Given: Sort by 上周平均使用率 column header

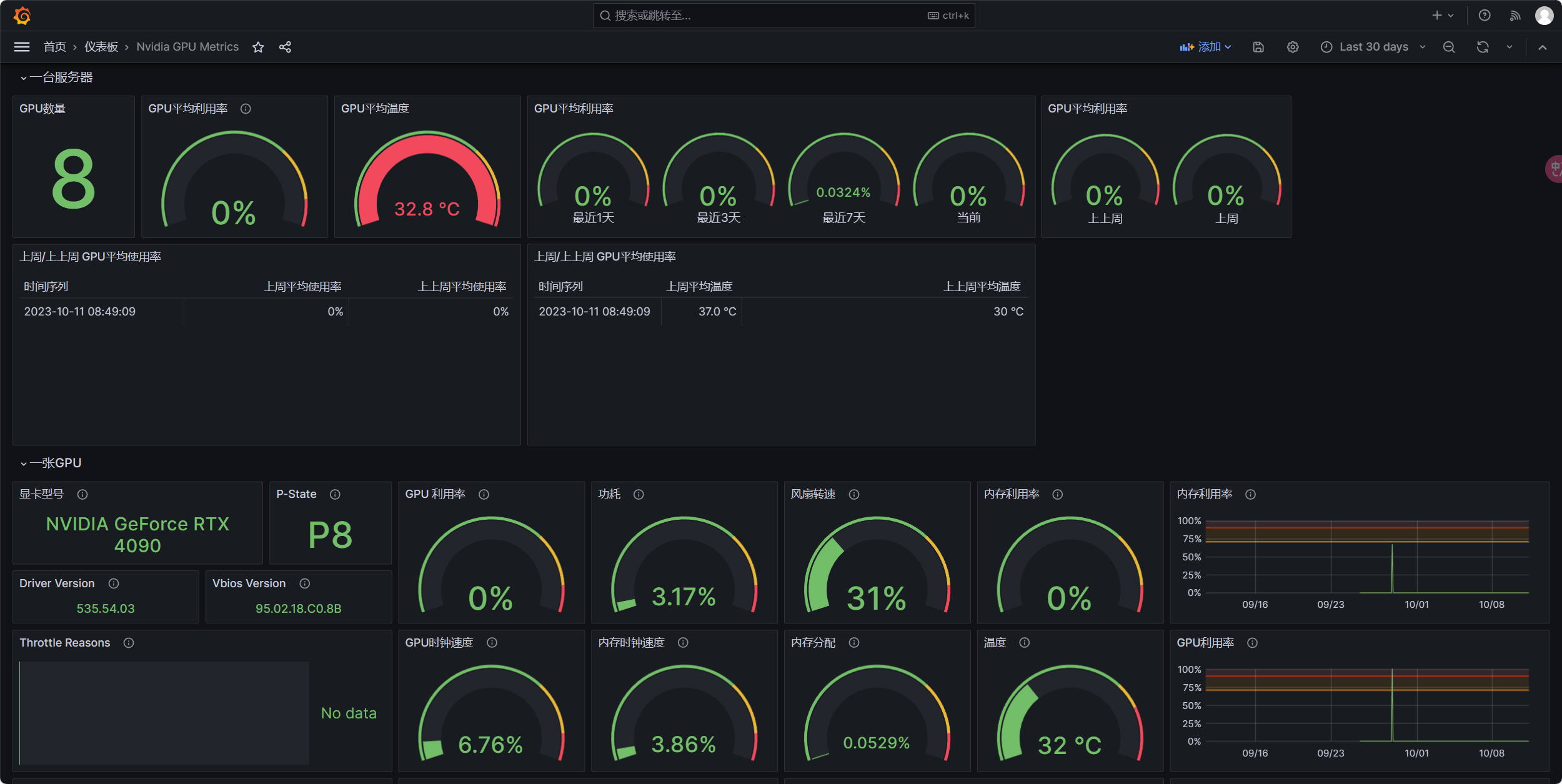Looking at the screenshot, I should pos(302,287).
